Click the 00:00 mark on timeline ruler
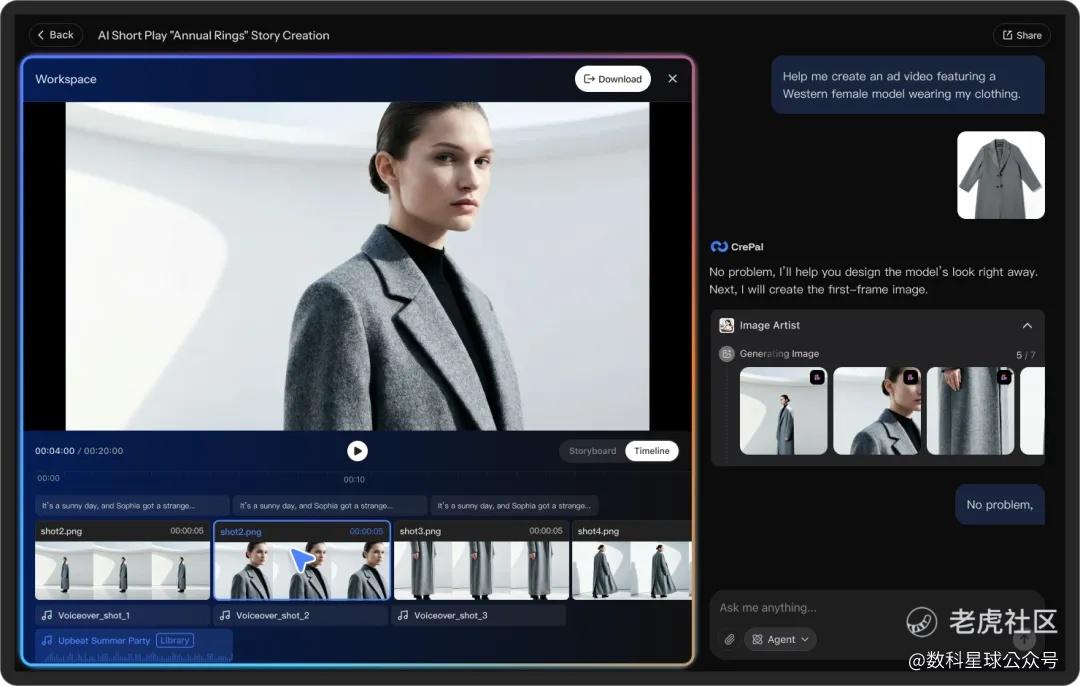The height and width of the screenshot is (686, 1080). [48, 478]
